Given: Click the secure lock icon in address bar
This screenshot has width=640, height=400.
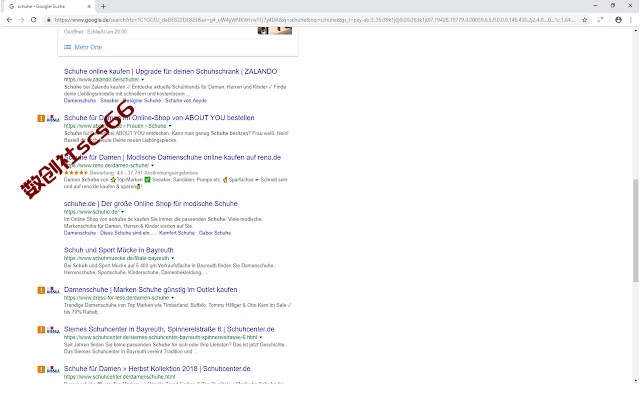Looking at the screenshot, I should [49, 20].
